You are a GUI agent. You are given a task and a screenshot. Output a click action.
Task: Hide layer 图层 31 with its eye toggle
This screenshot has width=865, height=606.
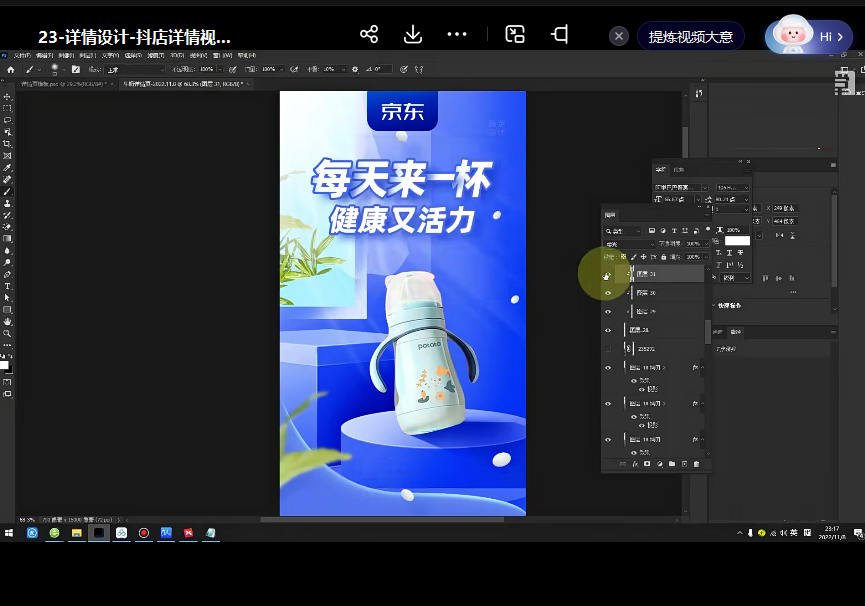606,275
